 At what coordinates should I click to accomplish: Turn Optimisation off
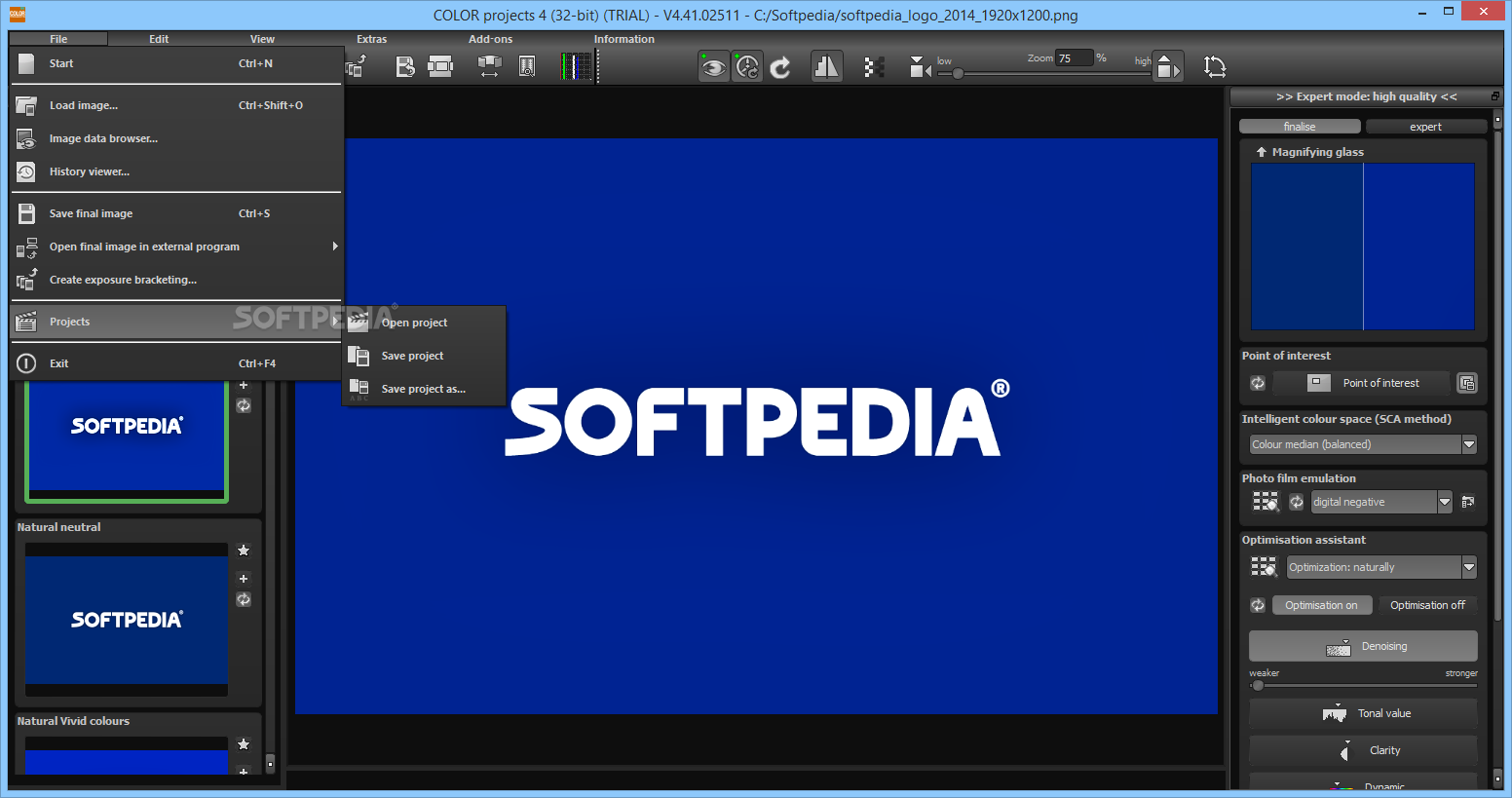(x=1427, y=605)
